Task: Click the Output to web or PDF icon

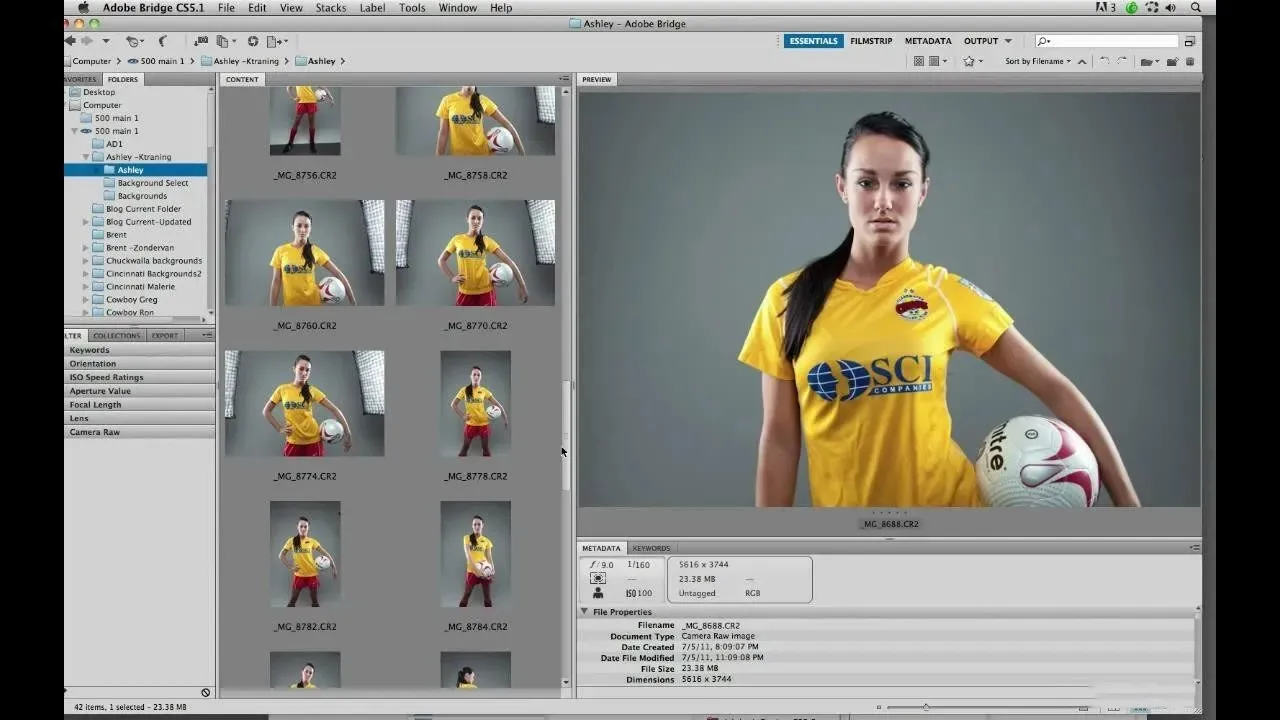Action: tap(277, 41)
